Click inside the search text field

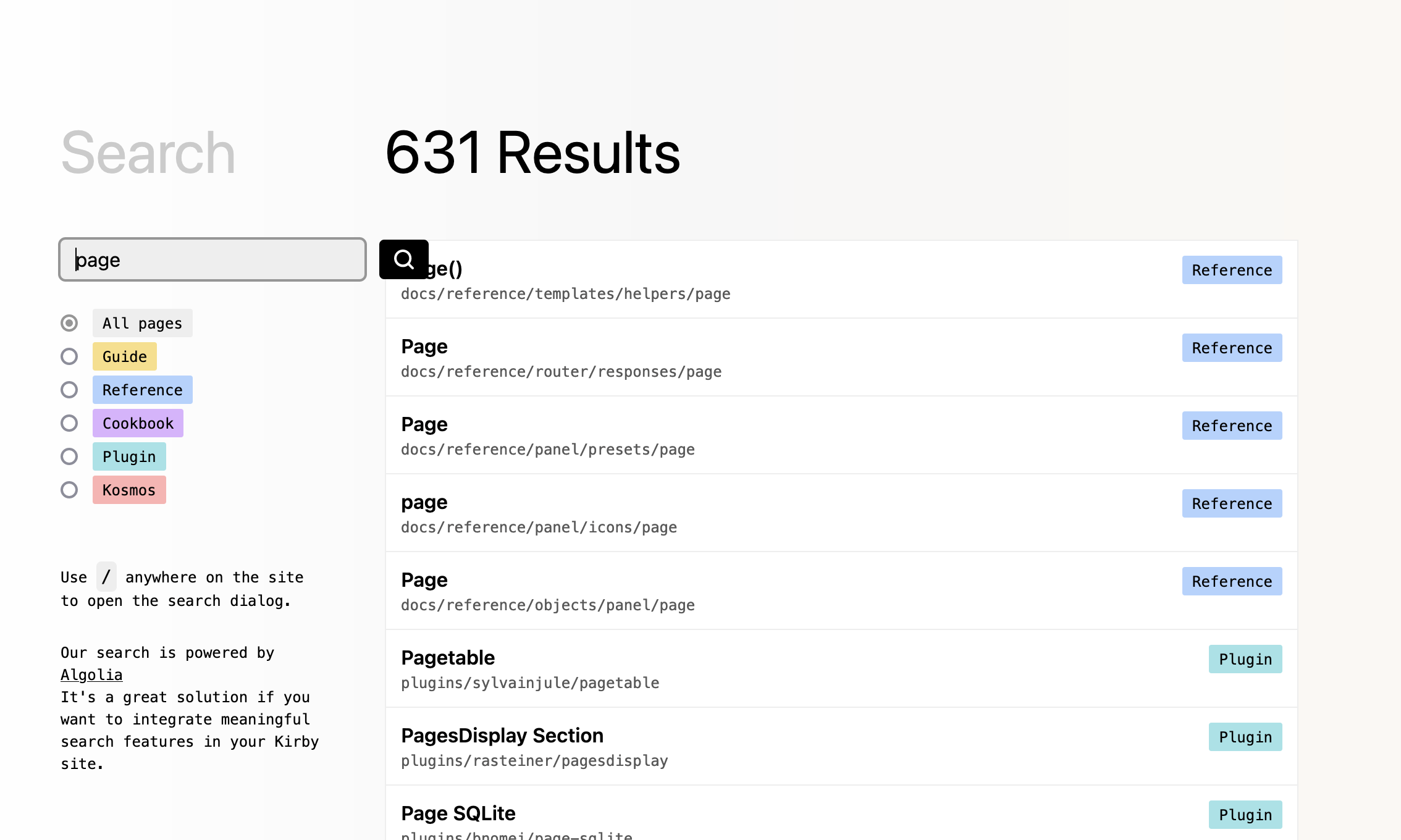click(x=211, y=259)
